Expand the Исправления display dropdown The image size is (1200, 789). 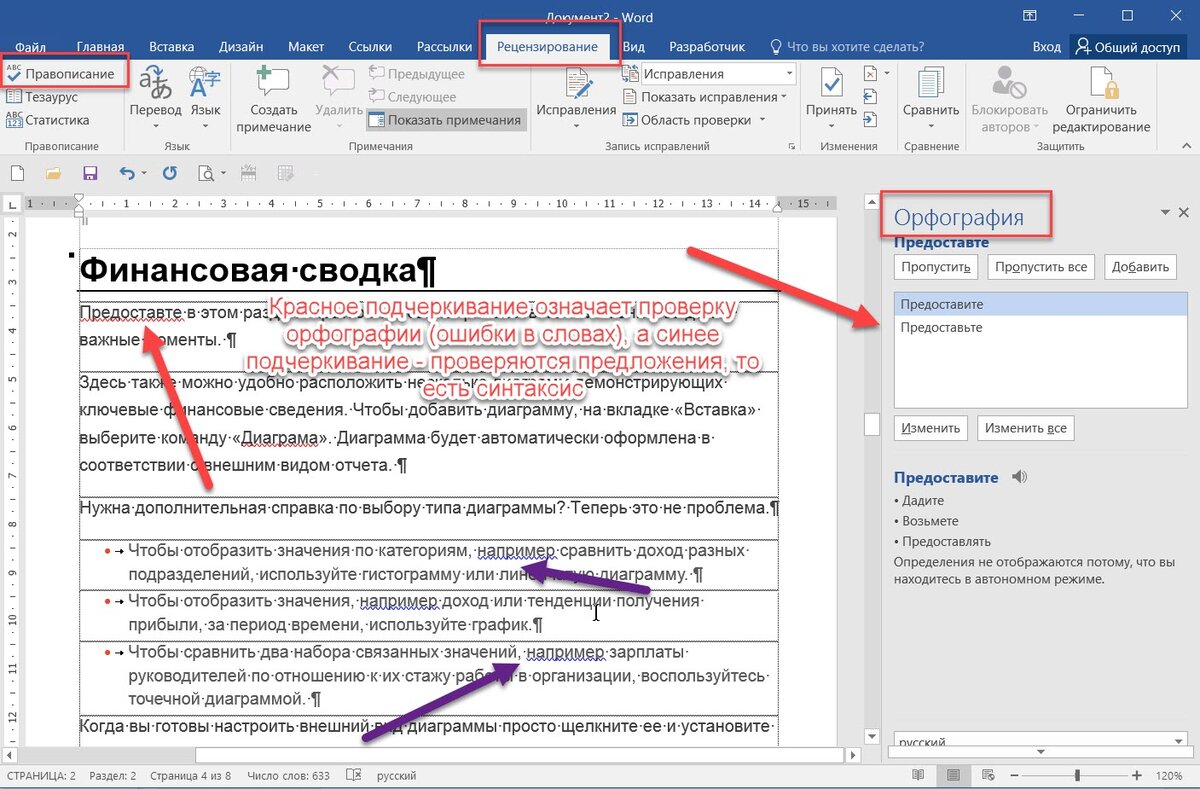click(789, 74)
